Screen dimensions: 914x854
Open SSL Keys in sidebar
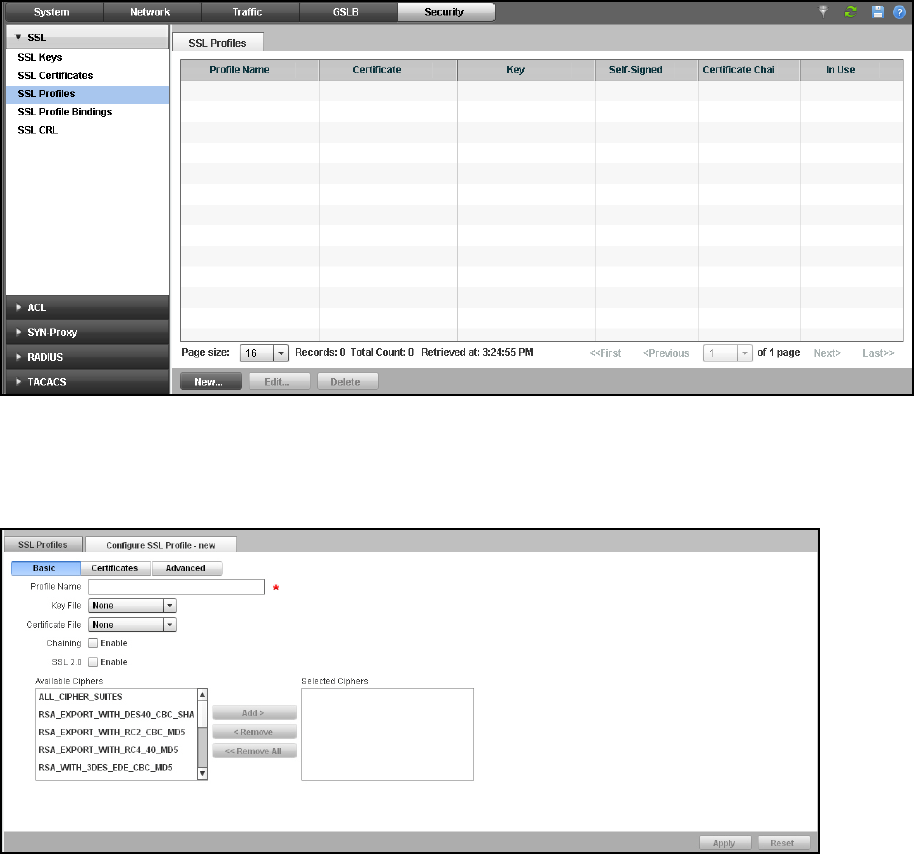pyautogui.click(x=87, y=57)
